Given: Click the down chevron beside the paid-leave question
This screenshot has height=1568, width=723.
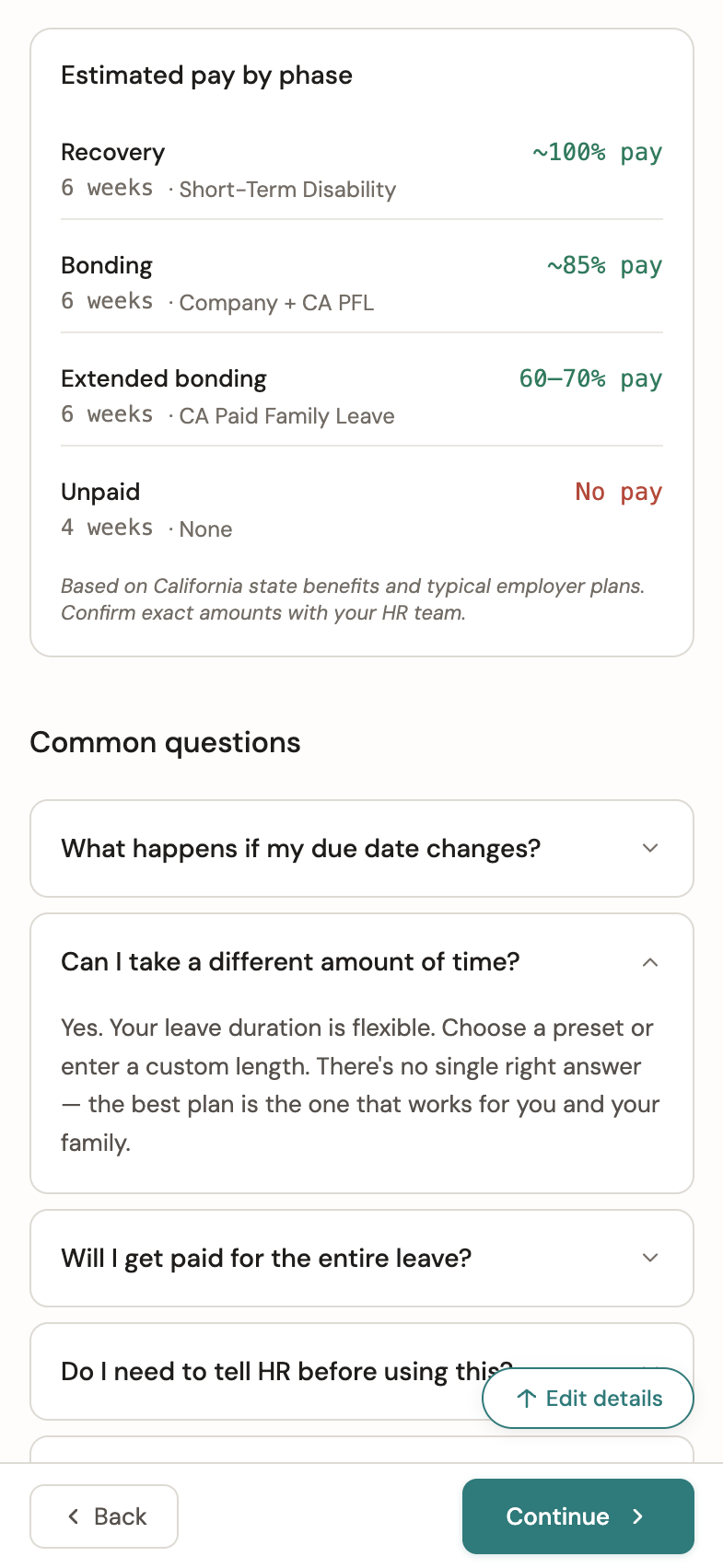Looking at the screenshot, I should (x=650, y=1258).
